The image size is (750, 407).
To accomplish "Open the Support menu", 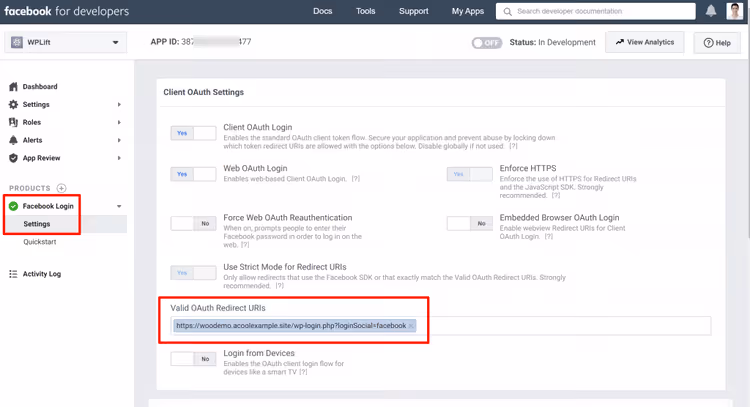I will (x=414, y=11).
